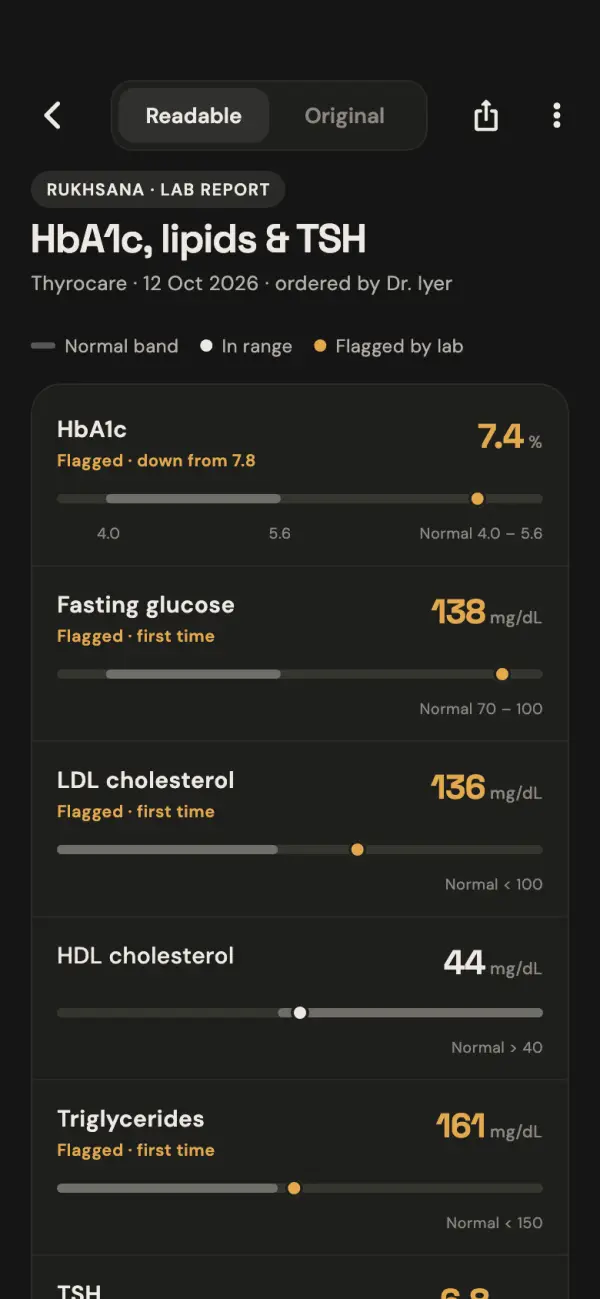Go back using the left chevron
This screenshot has height=1299, width=600.
point(53,116)
